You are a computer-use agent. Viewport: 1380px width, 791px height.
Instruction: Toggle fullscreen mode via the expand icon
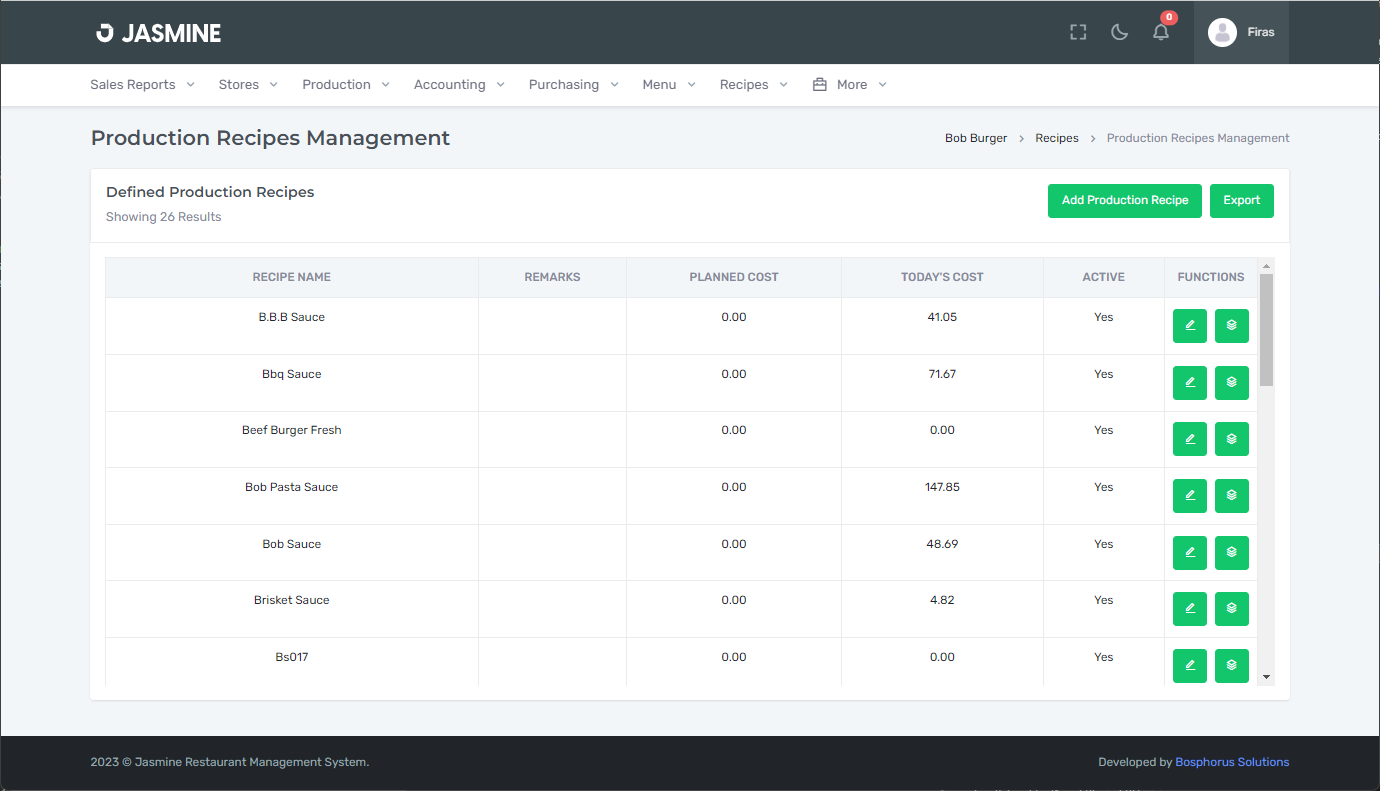pyautogui.click(x=1077, y=31)
